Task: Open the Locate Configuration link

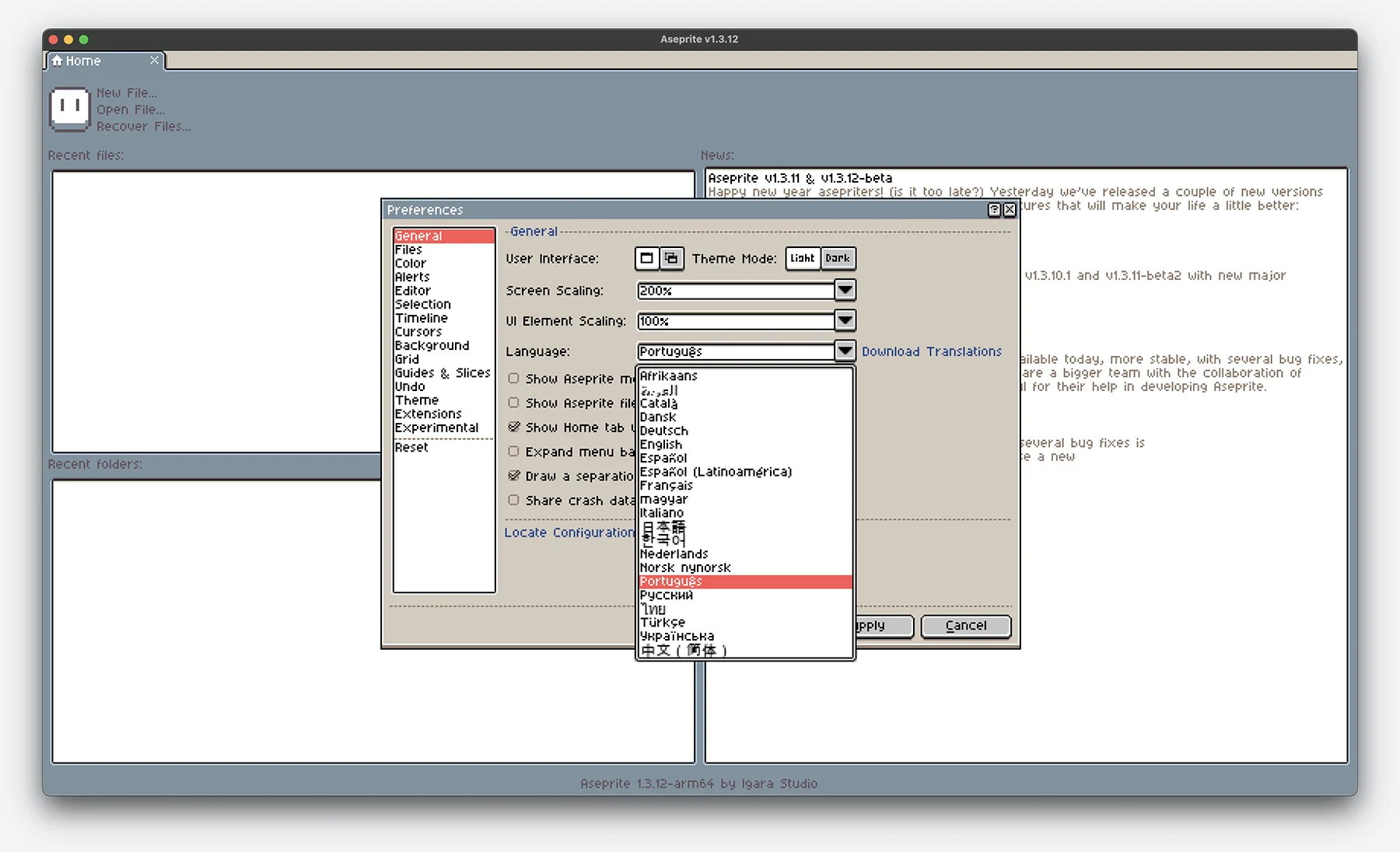Action: coord(569,532)
